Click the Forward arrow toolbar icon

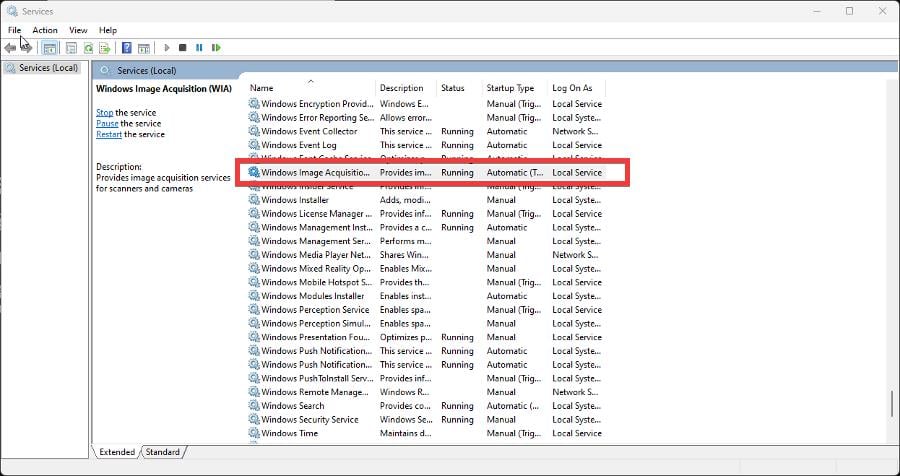[x=26, y=48]
